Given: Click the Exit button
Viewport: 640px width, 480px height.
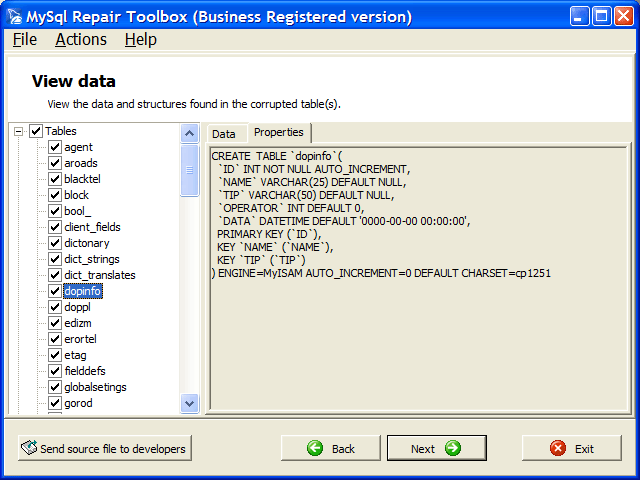Looking at the screenshot, I should point(572,448).
